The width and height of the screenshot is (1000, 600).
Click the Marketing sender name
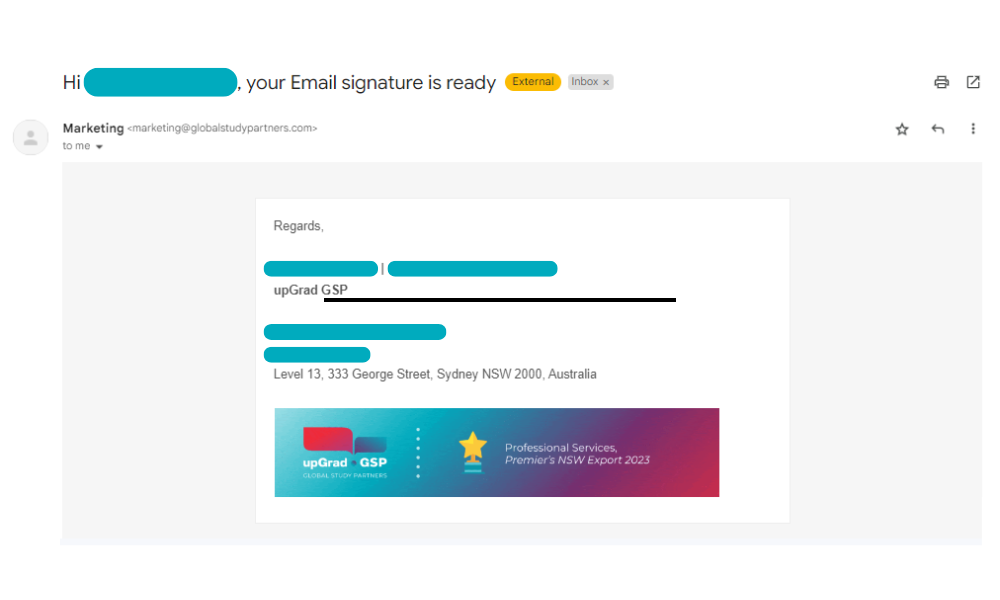tap(93, 128)
